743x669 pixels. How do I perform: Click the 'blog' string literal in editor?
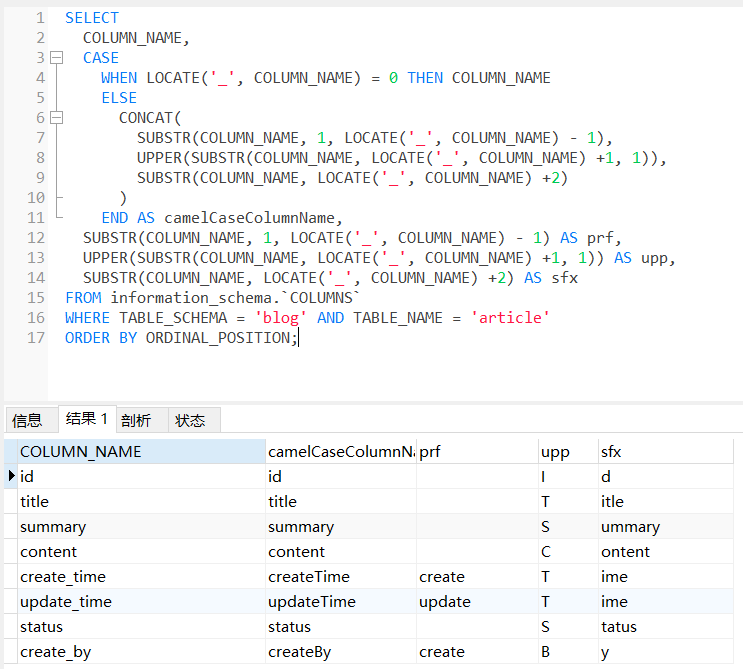tap(281, 318)
